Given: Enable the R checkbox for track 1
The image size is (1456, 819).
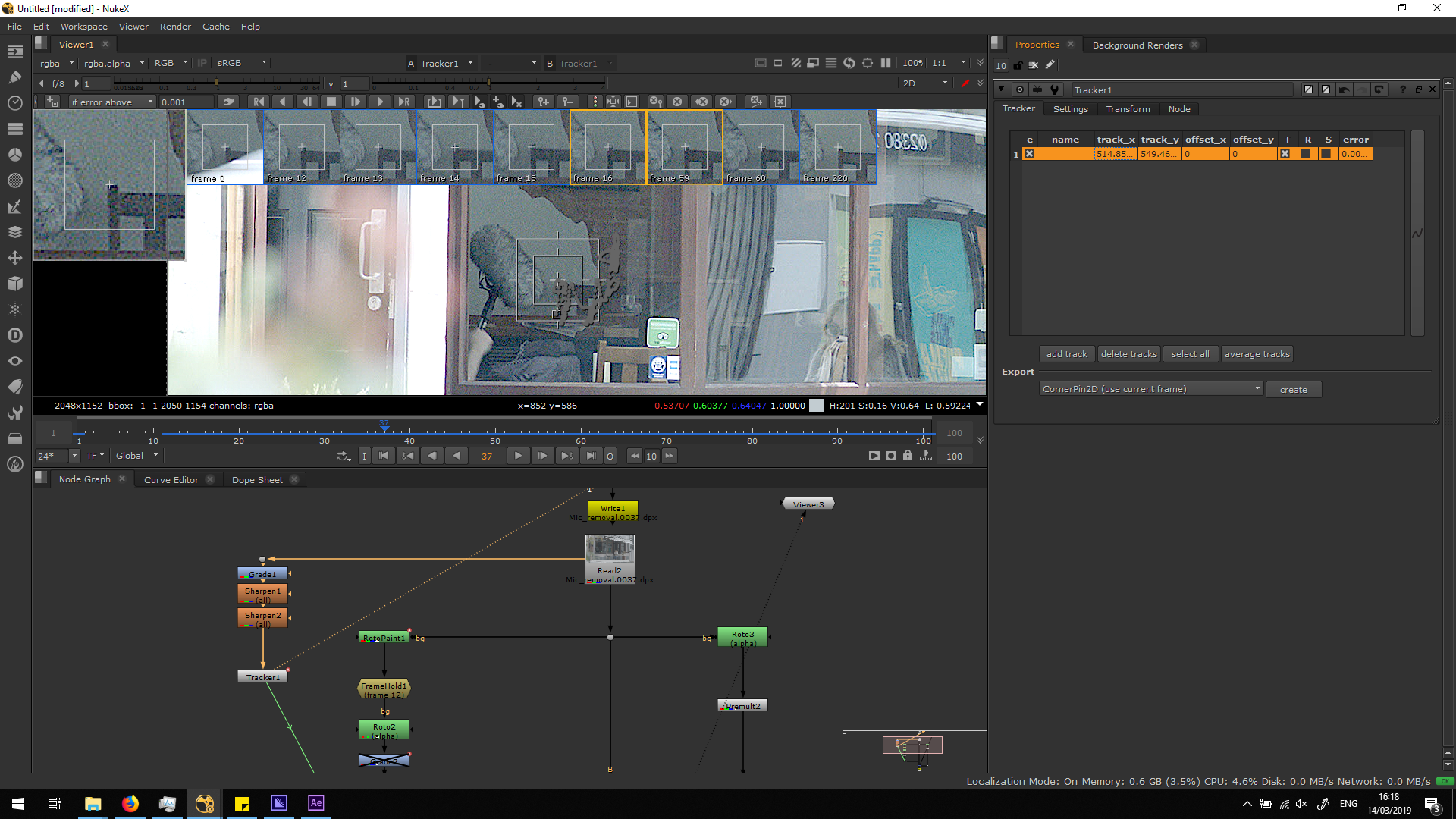Looking at the screenshot, I should [x=1306, y=154].
